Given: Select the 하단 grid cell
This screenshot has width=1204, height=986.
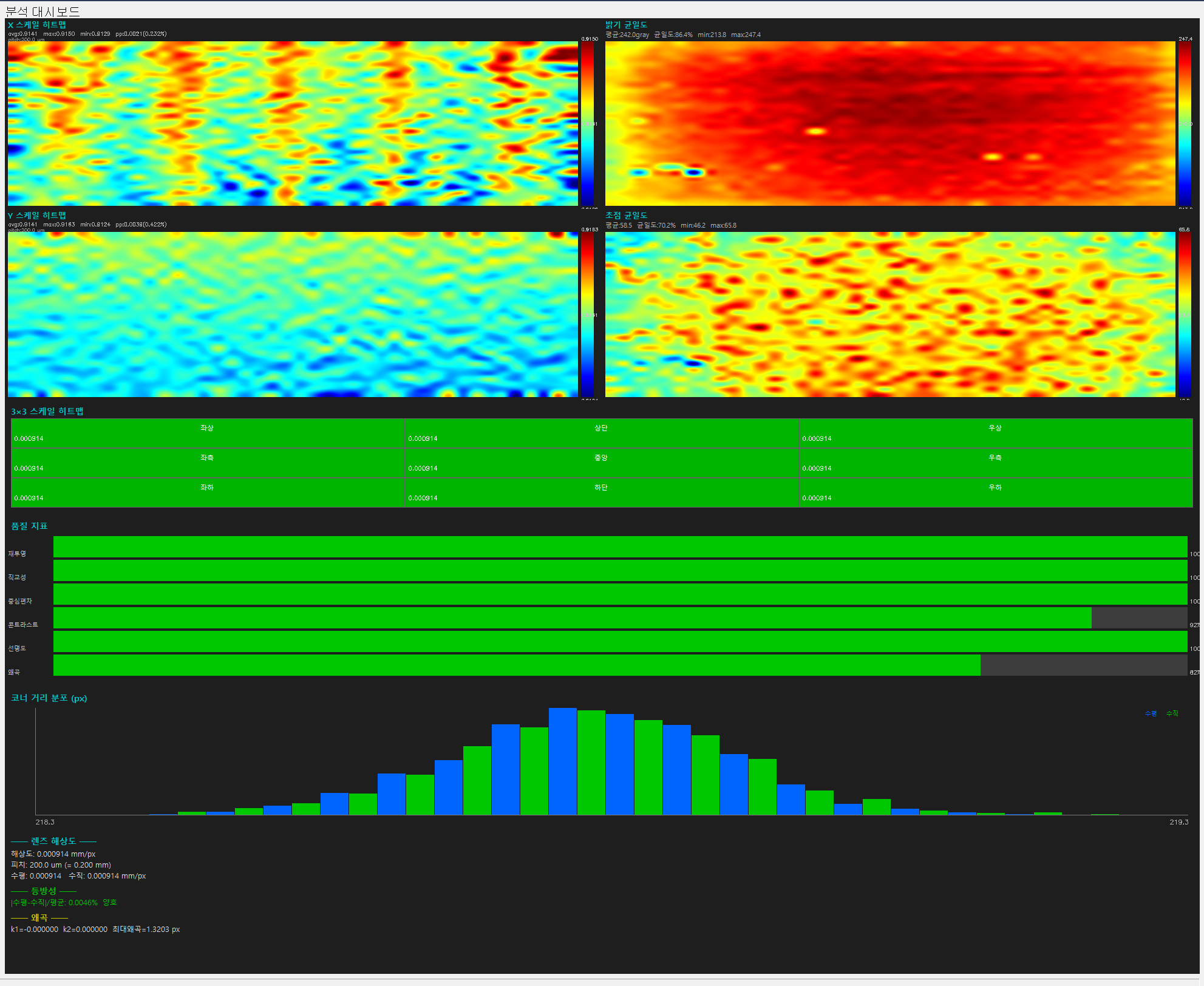Looking at the screenshot, I should coord(602,492).
